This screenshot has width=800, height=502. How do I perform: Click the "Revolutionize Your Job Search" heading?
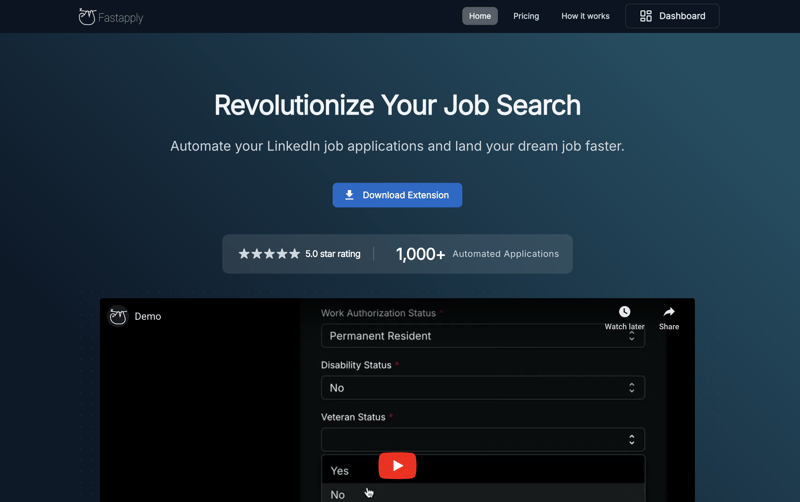(x=397, y=105)
